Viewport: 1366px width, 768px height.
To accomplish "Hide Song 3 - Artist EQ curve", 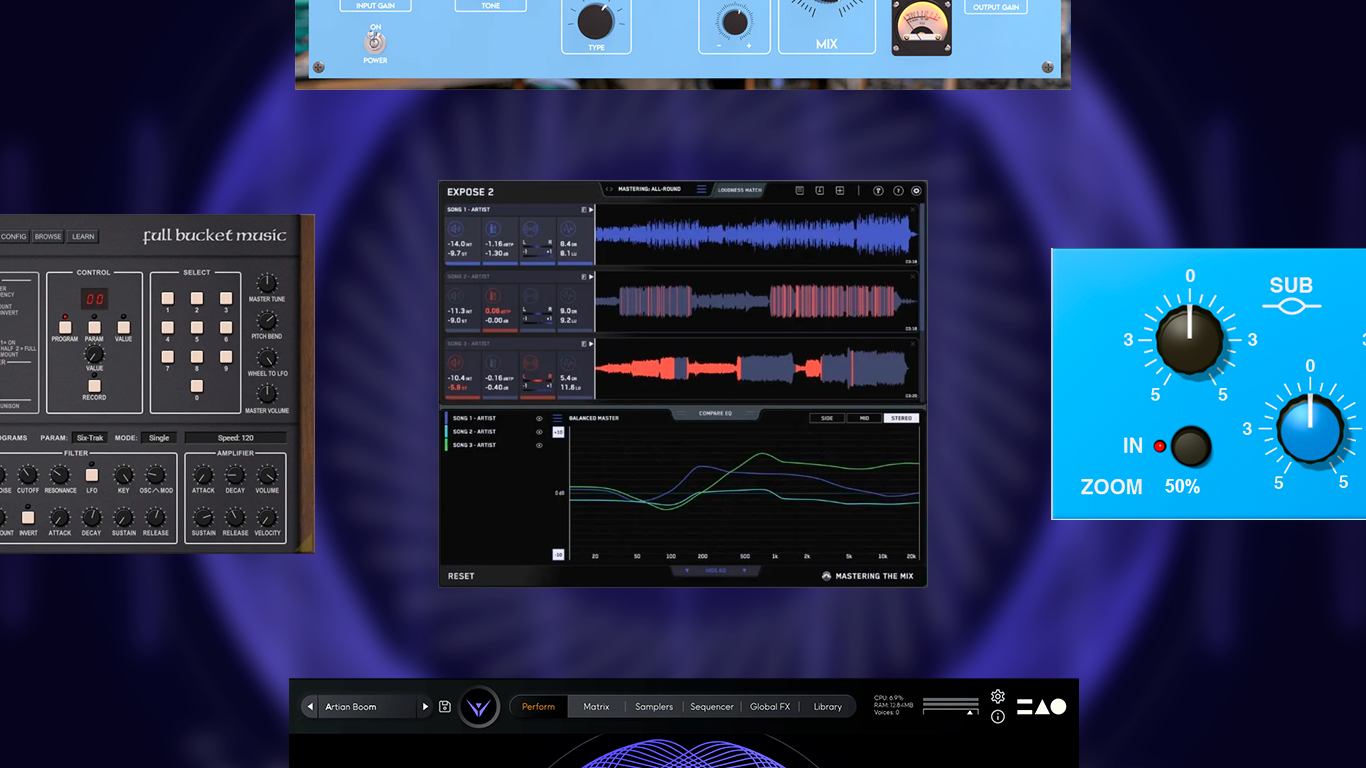I will click(539, 445).
